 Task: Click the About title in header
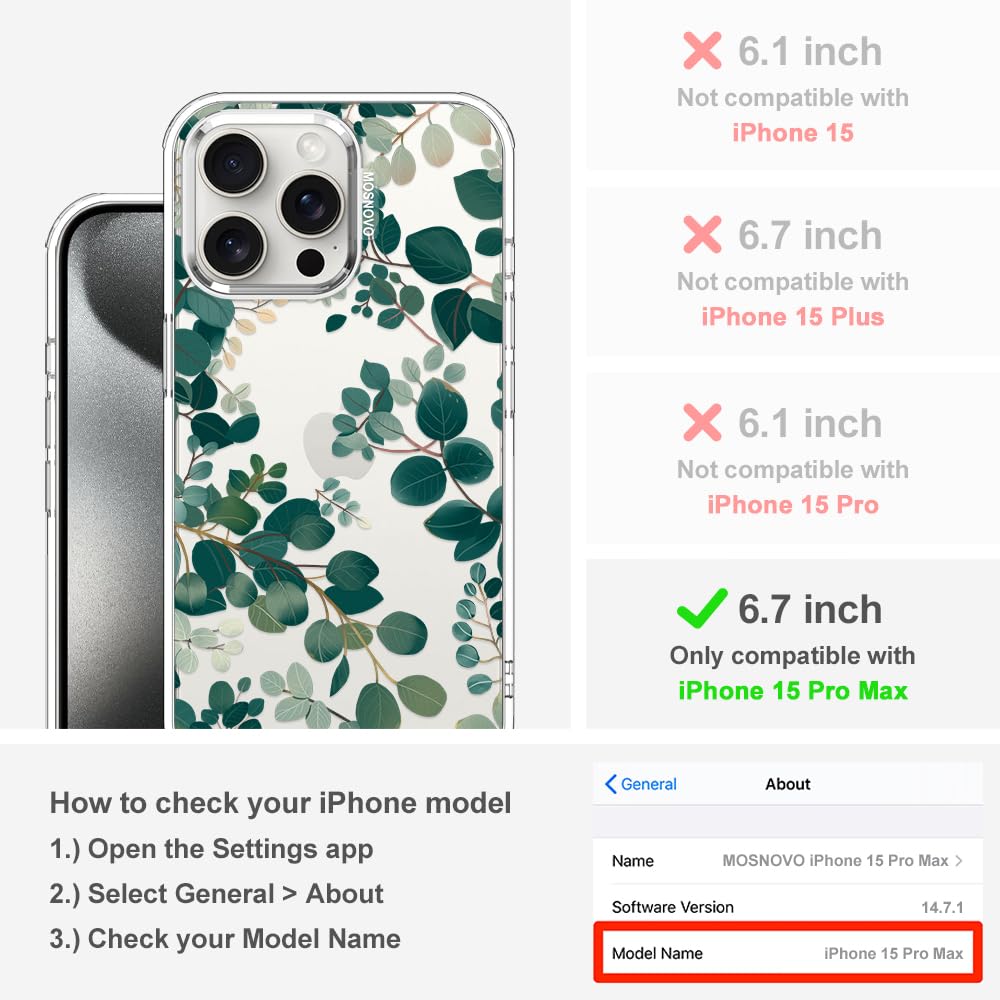tap(788, 784)
